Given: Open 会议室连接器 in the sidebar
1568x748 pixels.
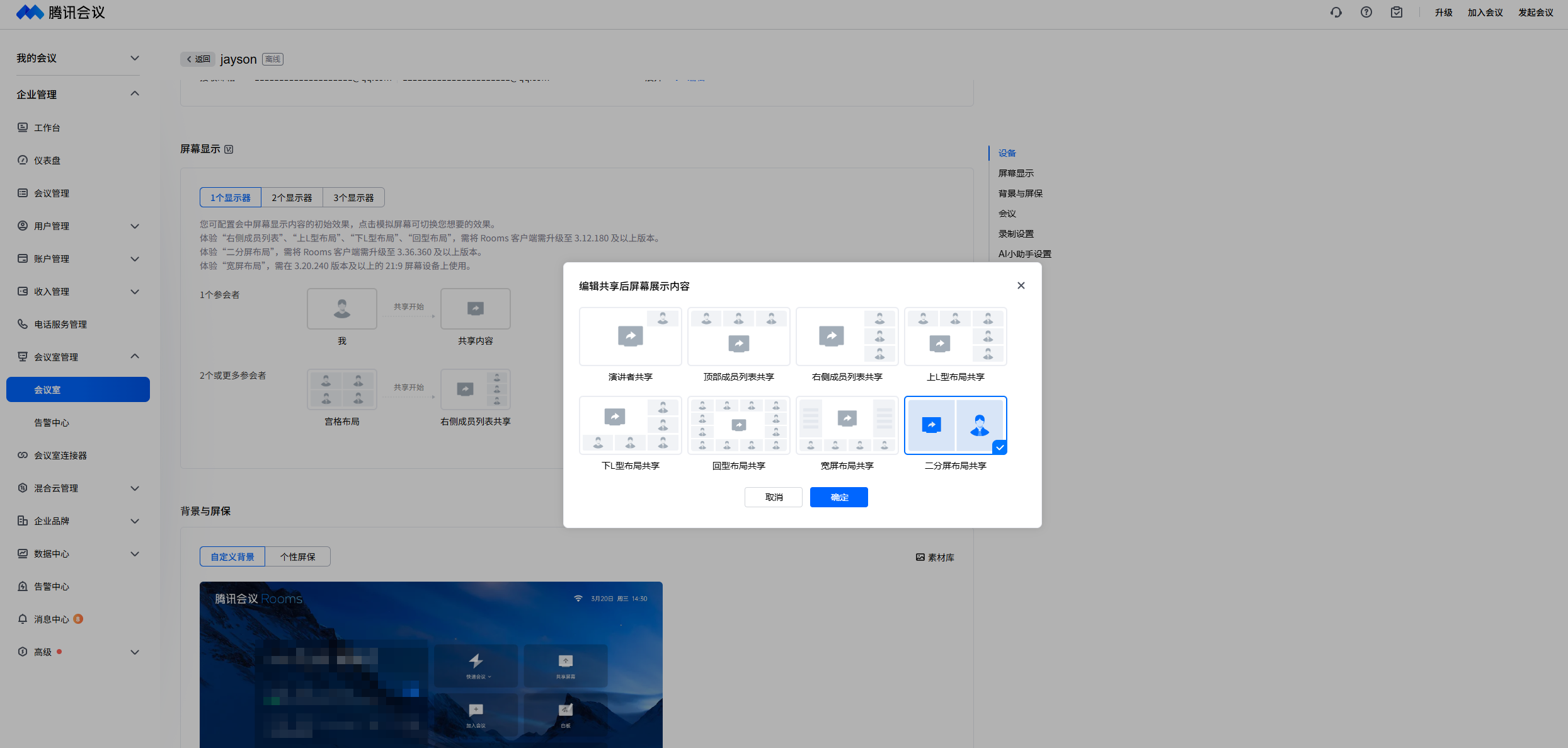Looking at the screenshot, I should 60,455.
